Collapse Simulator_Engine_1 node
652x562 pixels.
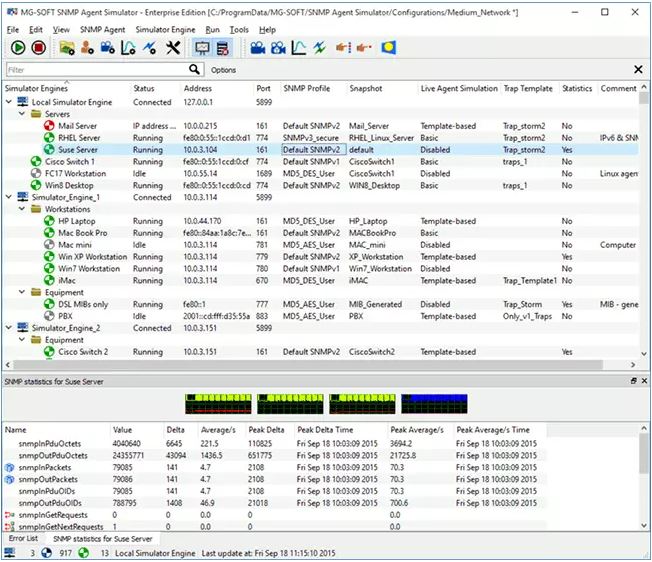point(9,197)
